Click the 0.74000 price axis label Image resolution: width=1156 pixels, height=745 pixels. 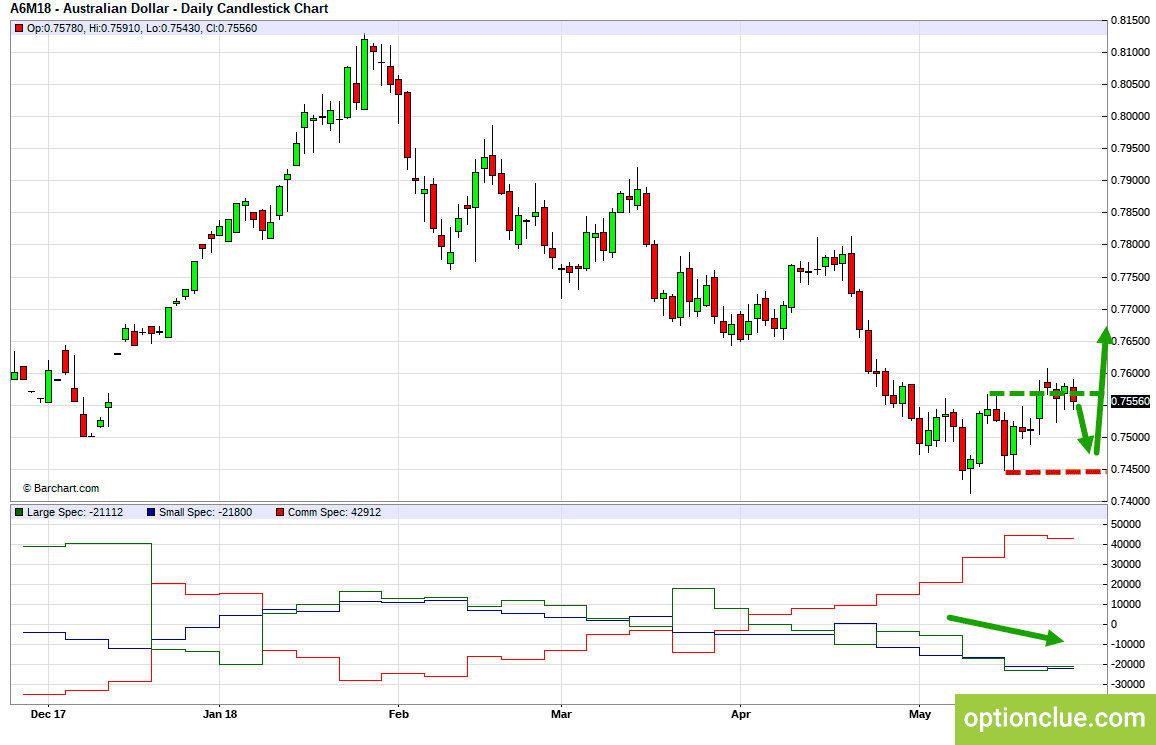tap(1130, 502)
